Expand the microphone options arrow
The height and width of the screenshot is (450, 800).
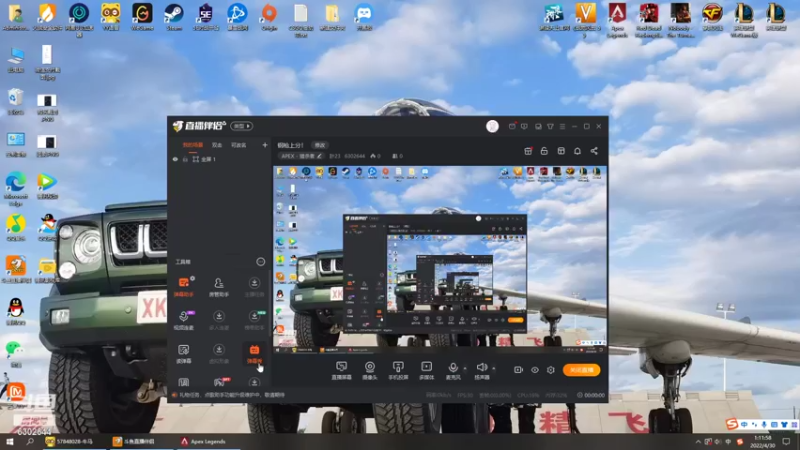(465, 368)
